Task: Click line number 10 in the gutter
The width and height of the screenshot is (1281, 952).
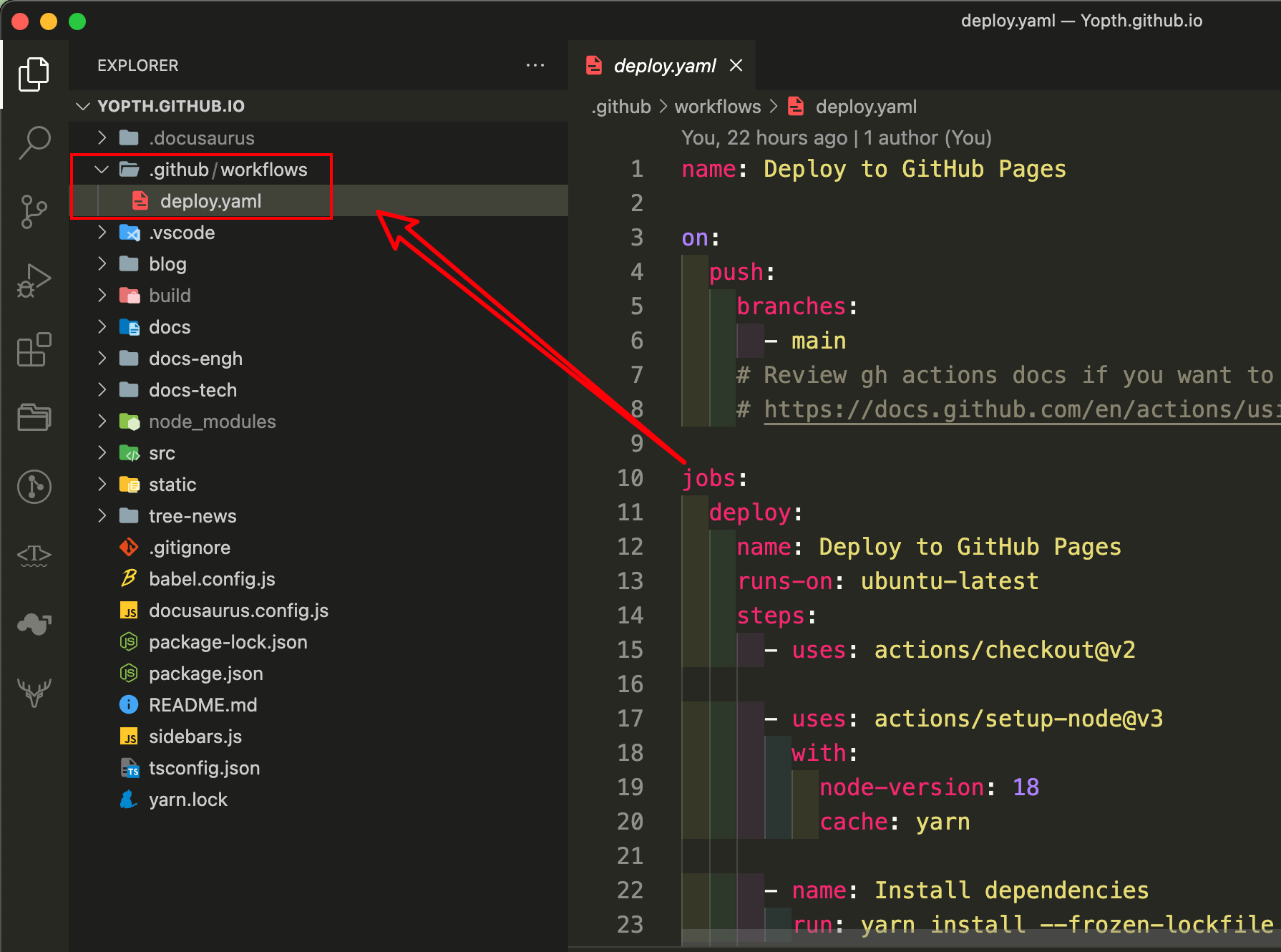Action: pyautogui.click(x=630, y=478)
